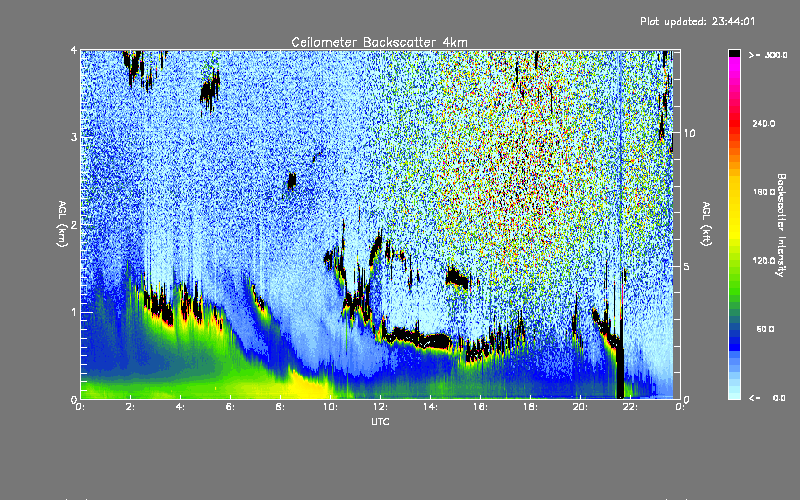The width and height of the screenshot is (800, 500).
Task: Click the '60.0' colorbar value
Action: (x=765, y=329)
